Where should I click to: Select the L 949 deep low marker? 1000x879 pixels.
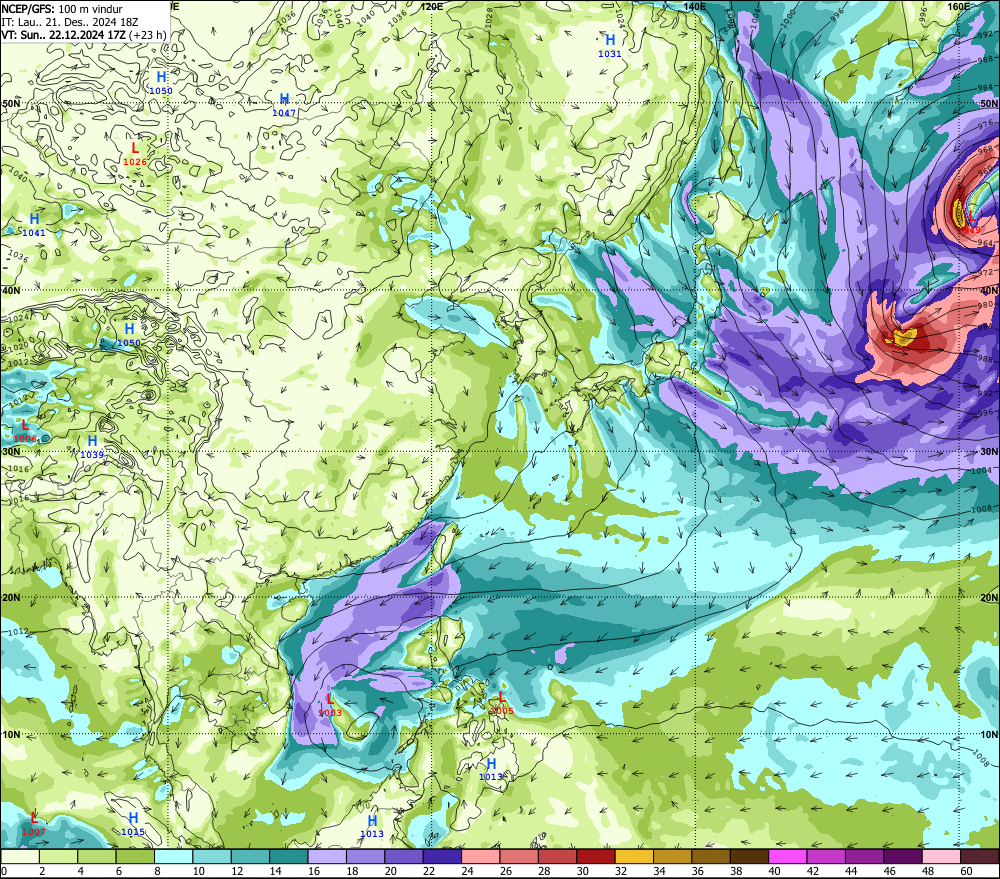click(972, 222)
